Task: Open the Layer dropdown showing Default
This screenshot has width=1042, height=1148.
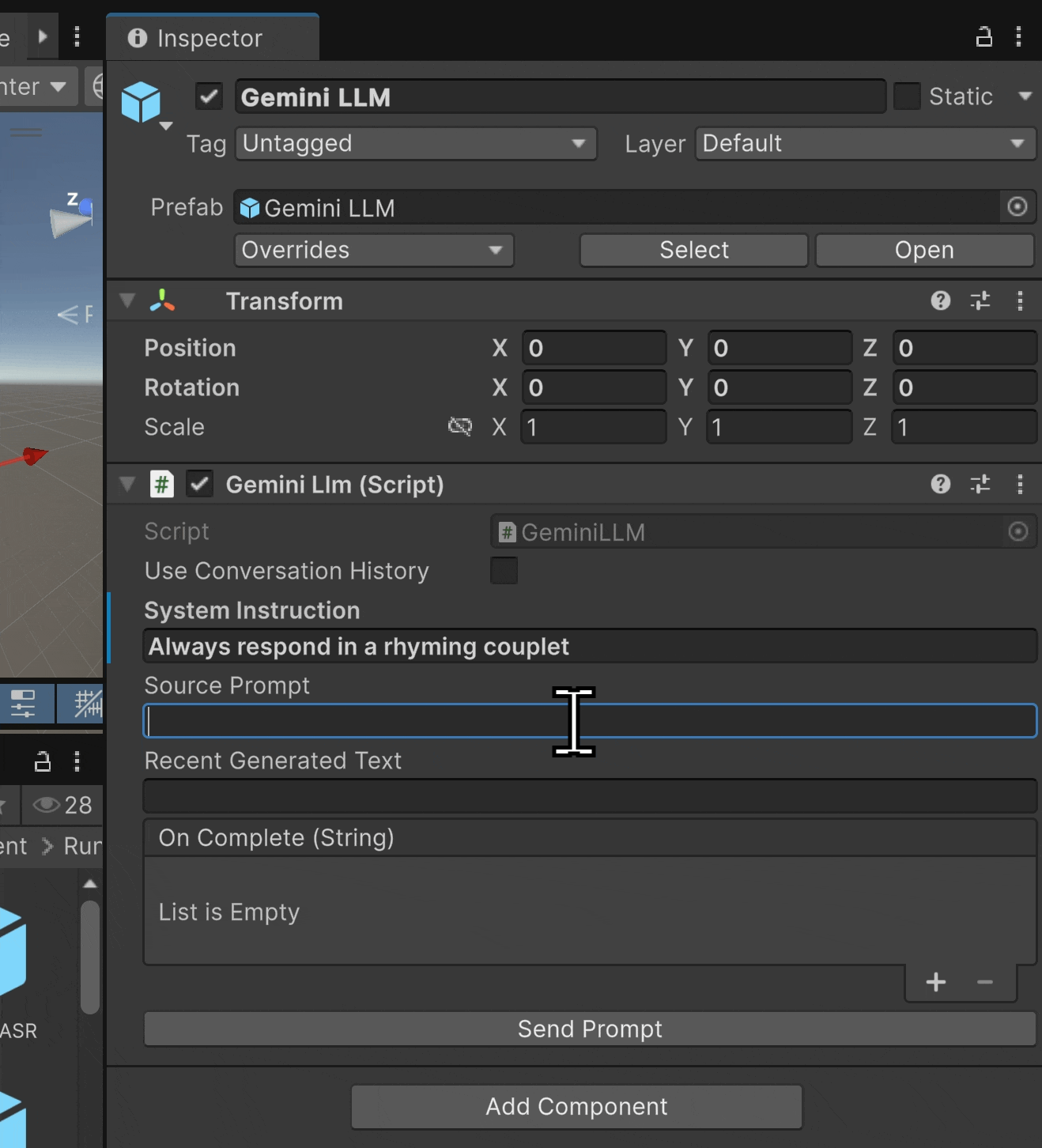Action: tap(866, 143)
